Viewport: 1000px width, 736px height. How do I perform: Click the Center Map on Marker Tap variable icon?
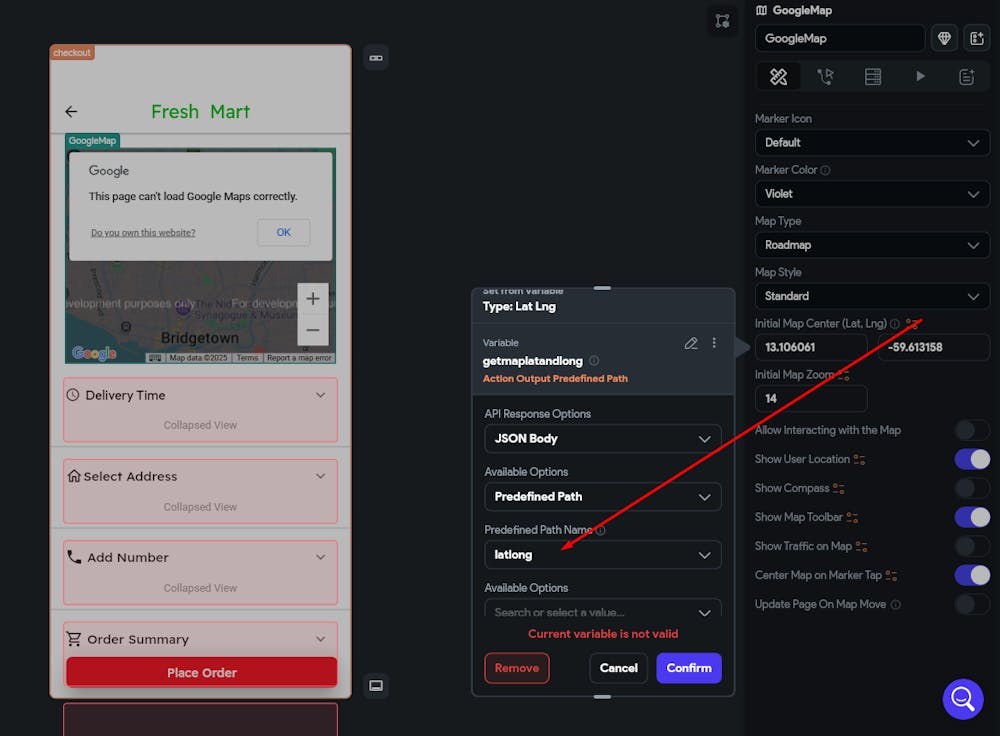891,575
